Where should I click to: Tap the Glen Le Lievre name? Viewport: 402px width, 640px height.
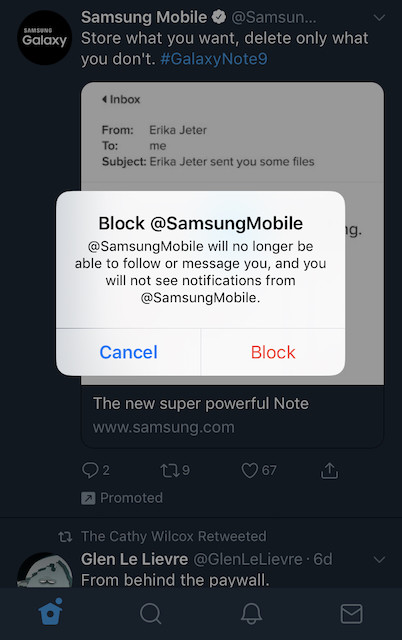click(134, 559)
